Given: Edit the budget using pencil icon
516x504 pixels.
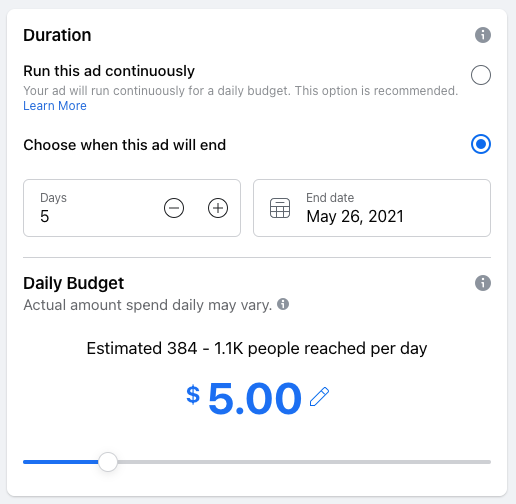Looking at the screenshot, I should (x=319, y=397).
